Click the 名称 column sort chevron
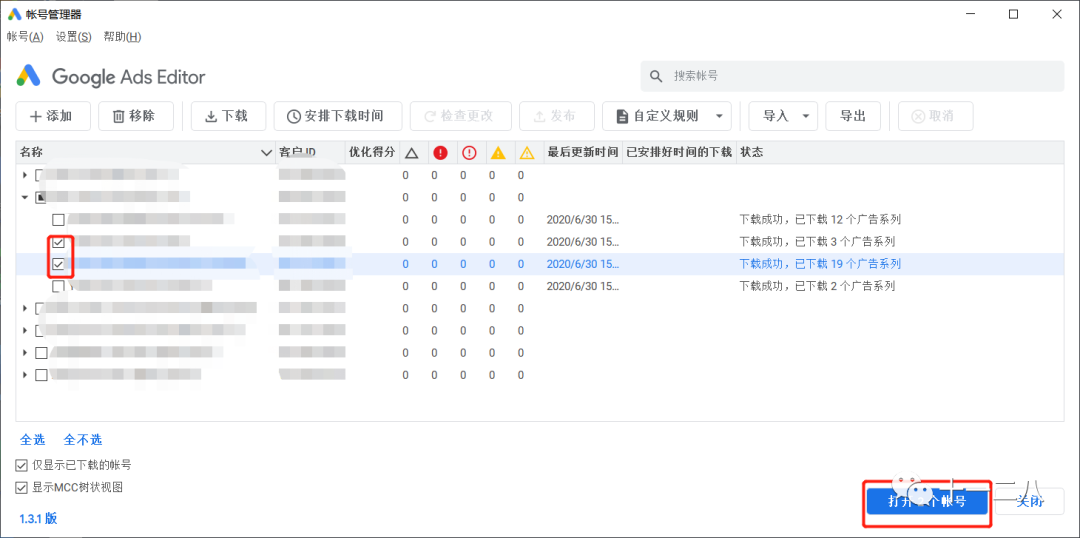This screenshot has width=1080, height=538. [267, 153]
